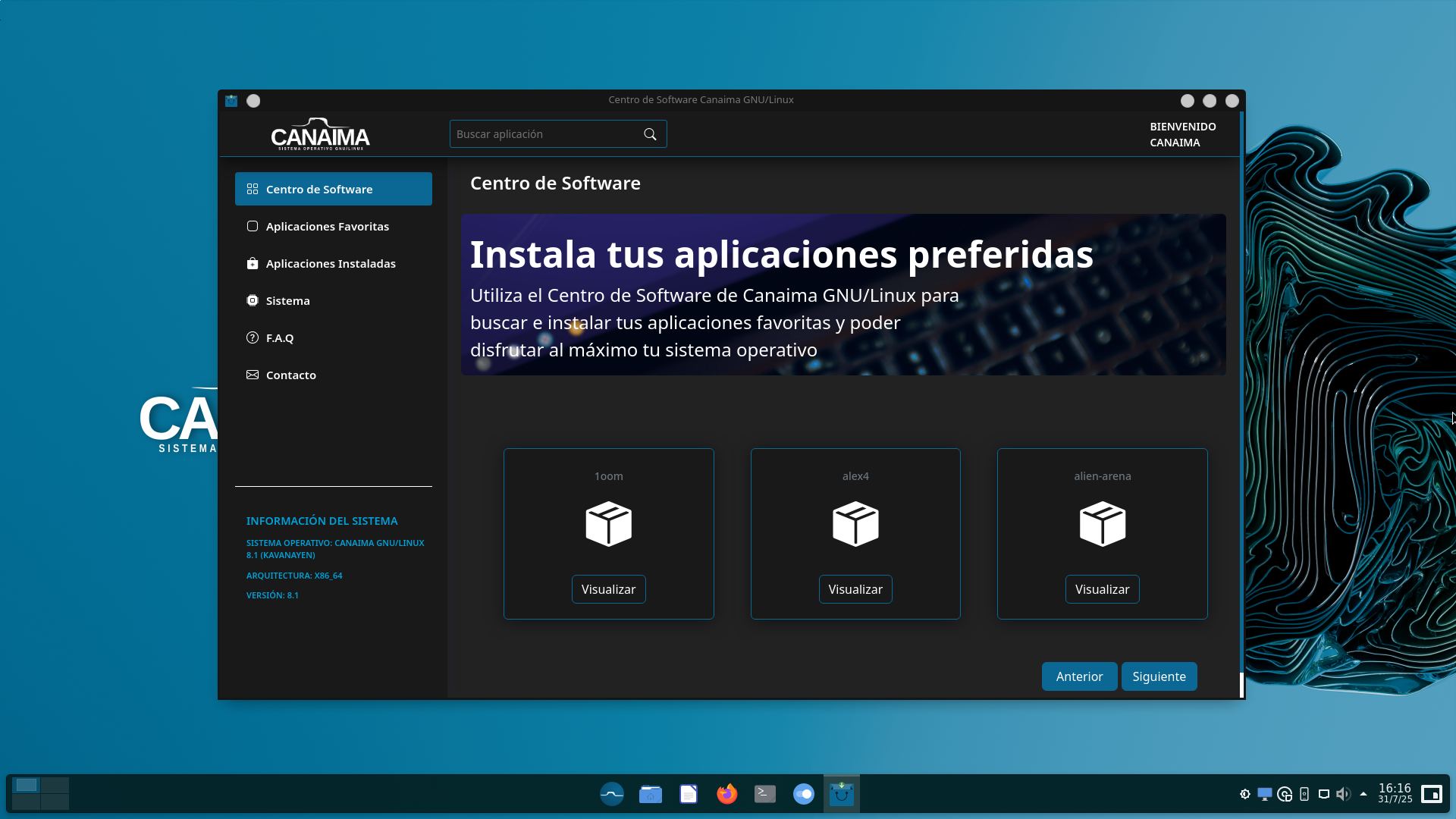Go to the Anterior page

click(x=1079, y=676)
